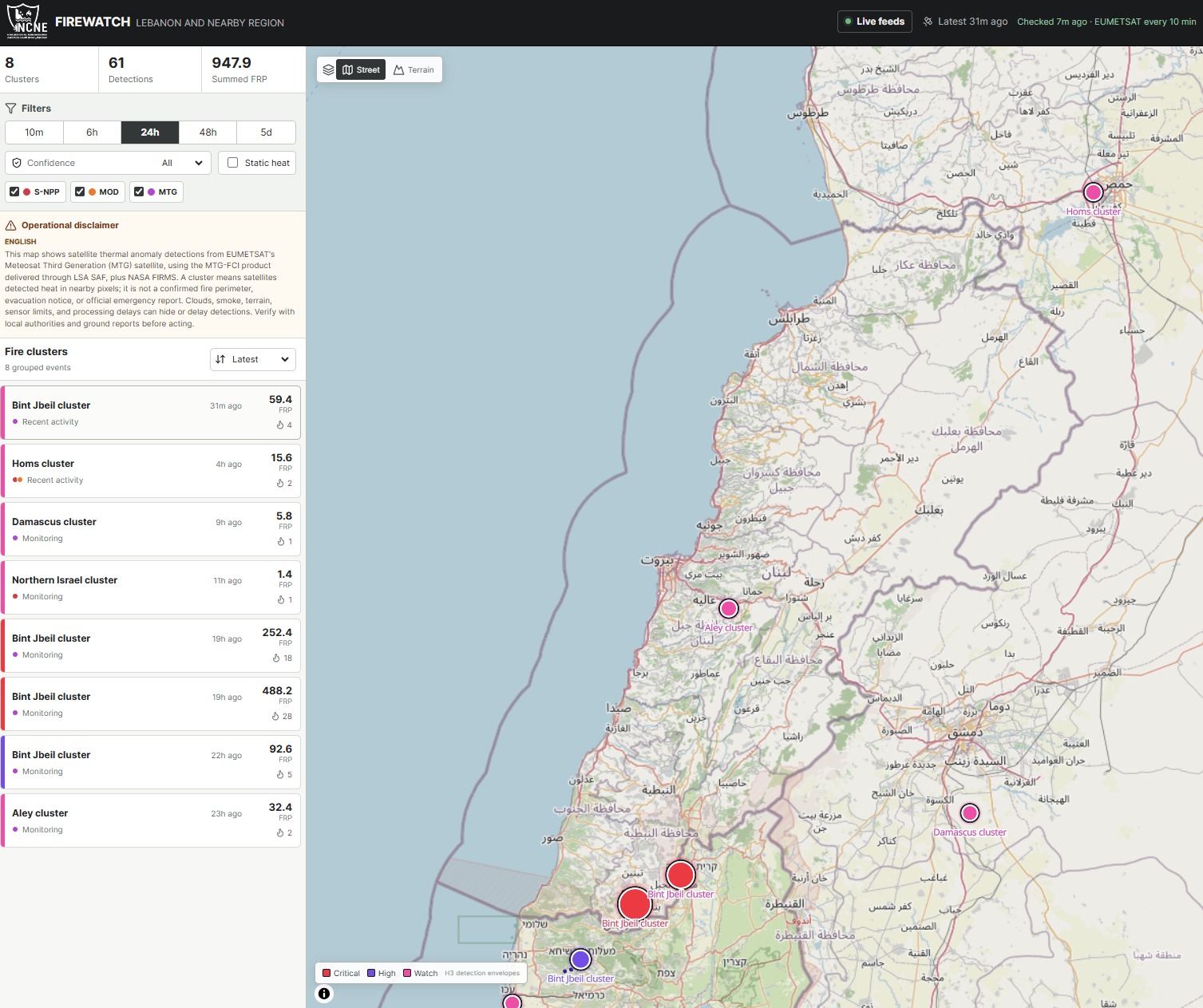Click the flame icon beside 28 detections
The width and height of the screenshot is (1203, 1008).
275,717
